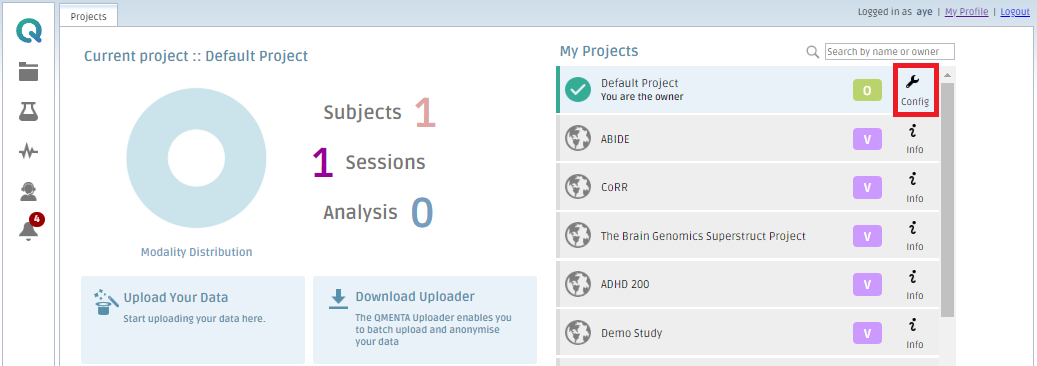
Task: Open notifications bell with 4 badge
Action: point(29,228)
